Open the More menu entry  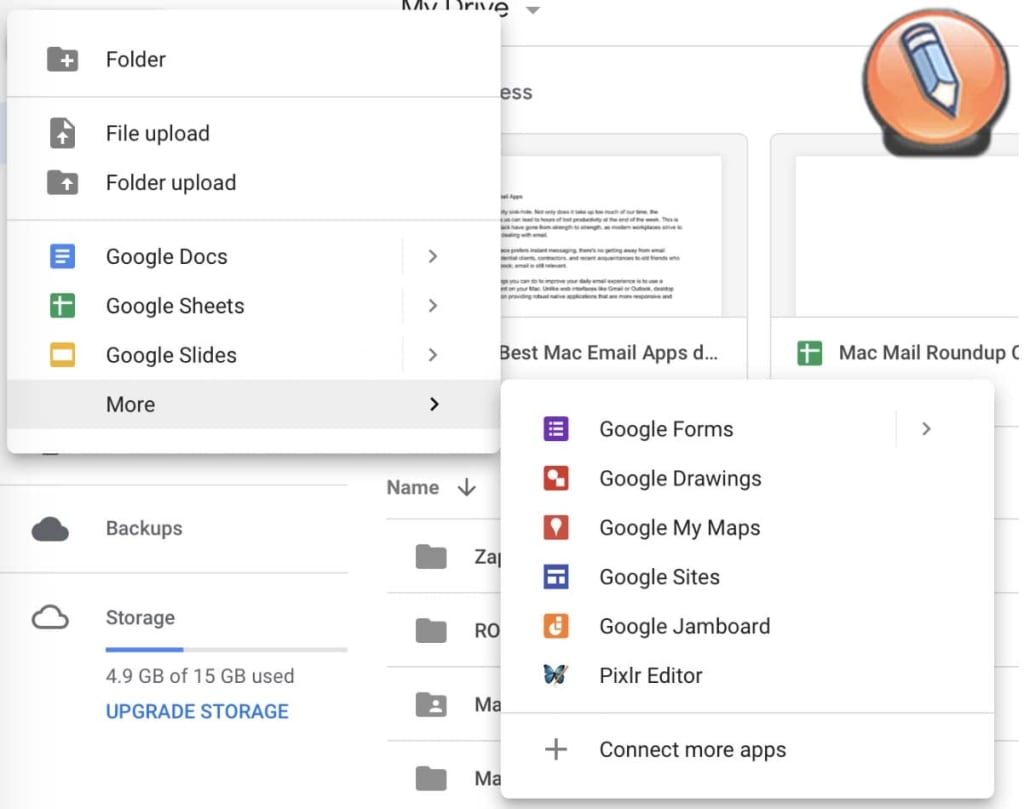tap(253, 404)
